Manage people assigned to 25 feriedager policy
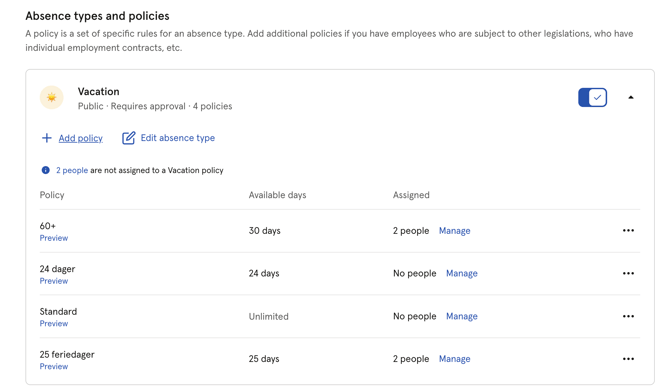The width and height of the screenshot is (670, 391). point(455,359)
